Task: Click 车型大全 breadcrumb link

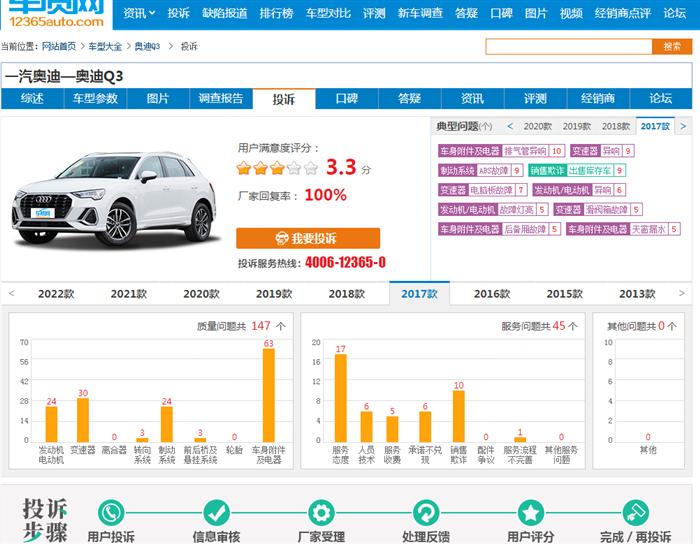Action: [105, 46]
